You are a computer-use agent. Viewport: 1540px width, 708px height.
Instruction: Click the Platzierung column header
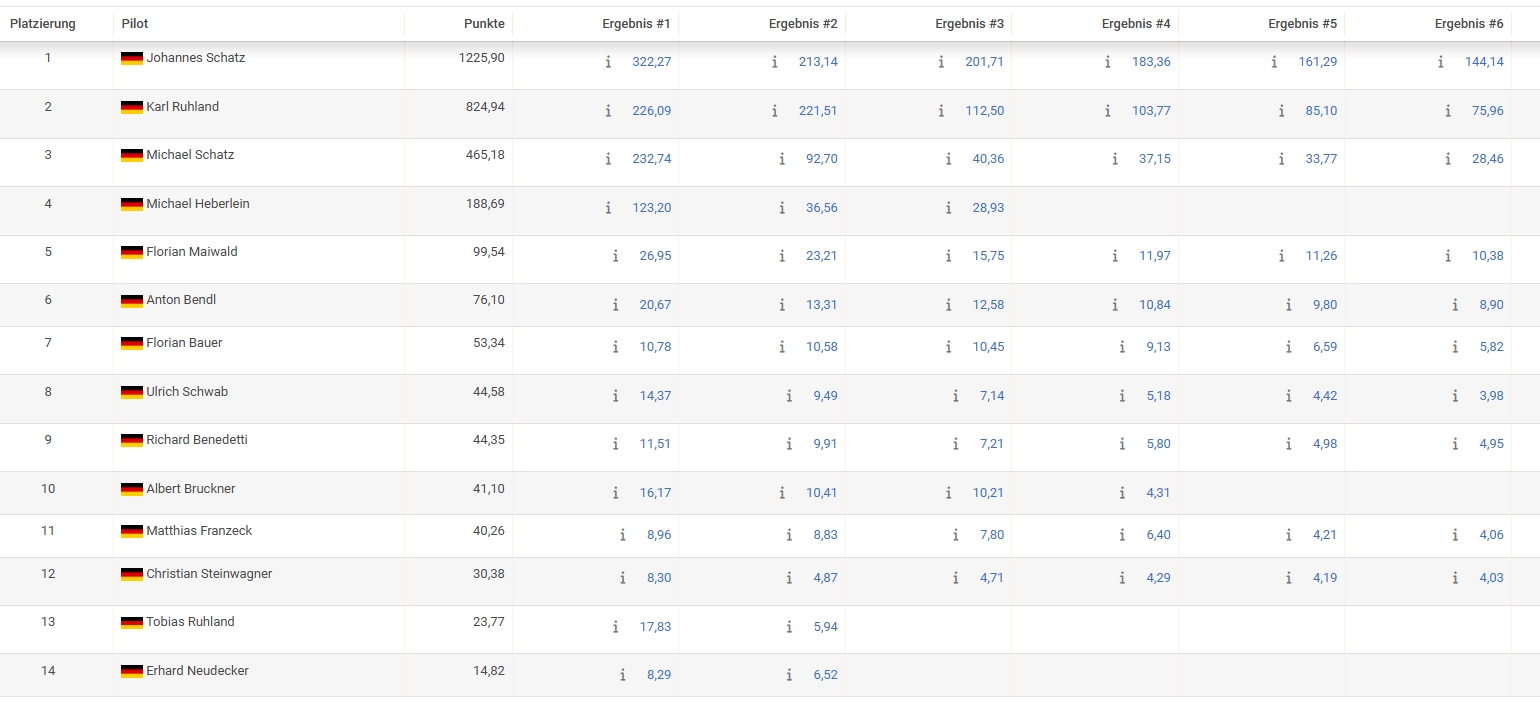click(43, 23)
